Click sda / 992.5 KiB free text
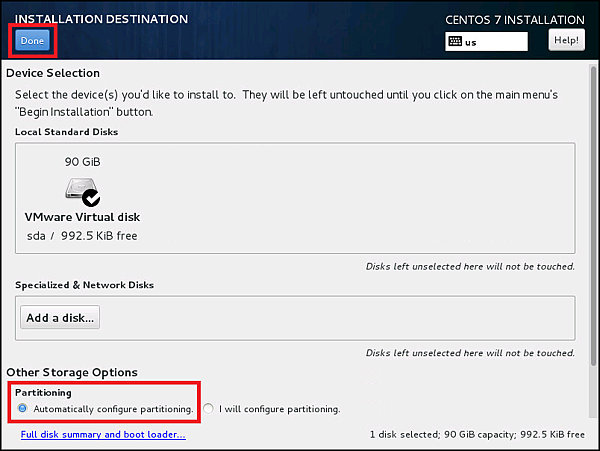This screenshot has height=451, width=600. pyautogui.click(x=82, y=236)
